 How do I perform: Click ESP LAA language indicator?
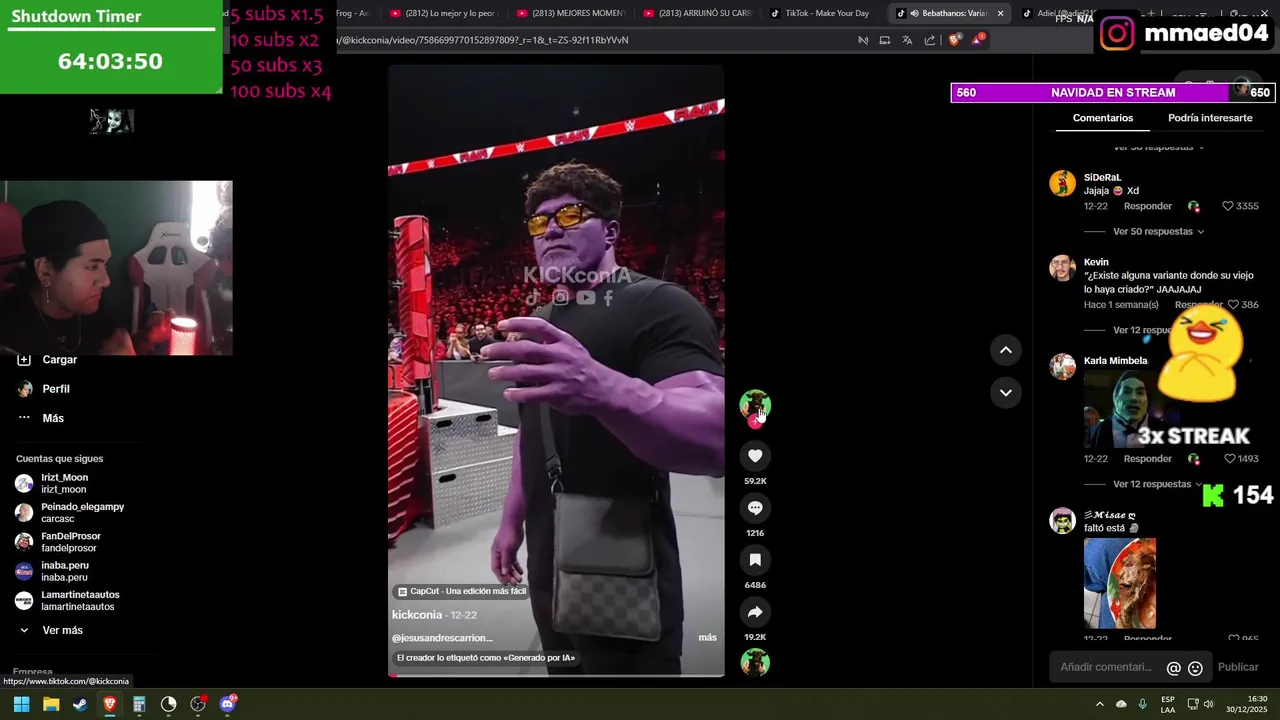pyautogui.click(x=1168, y=704)
